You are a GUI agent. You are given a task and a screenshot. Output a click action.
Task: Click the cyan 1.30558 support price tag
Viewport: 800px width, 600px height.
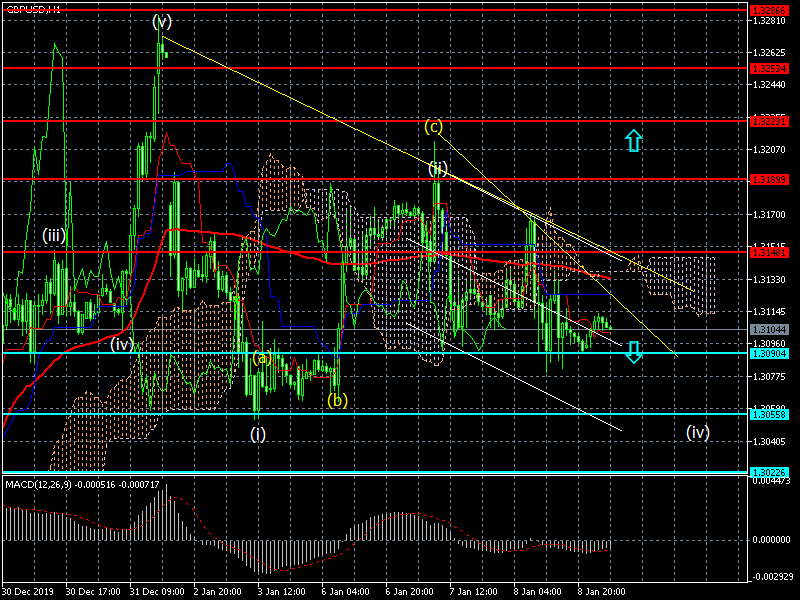pos(770,414)
